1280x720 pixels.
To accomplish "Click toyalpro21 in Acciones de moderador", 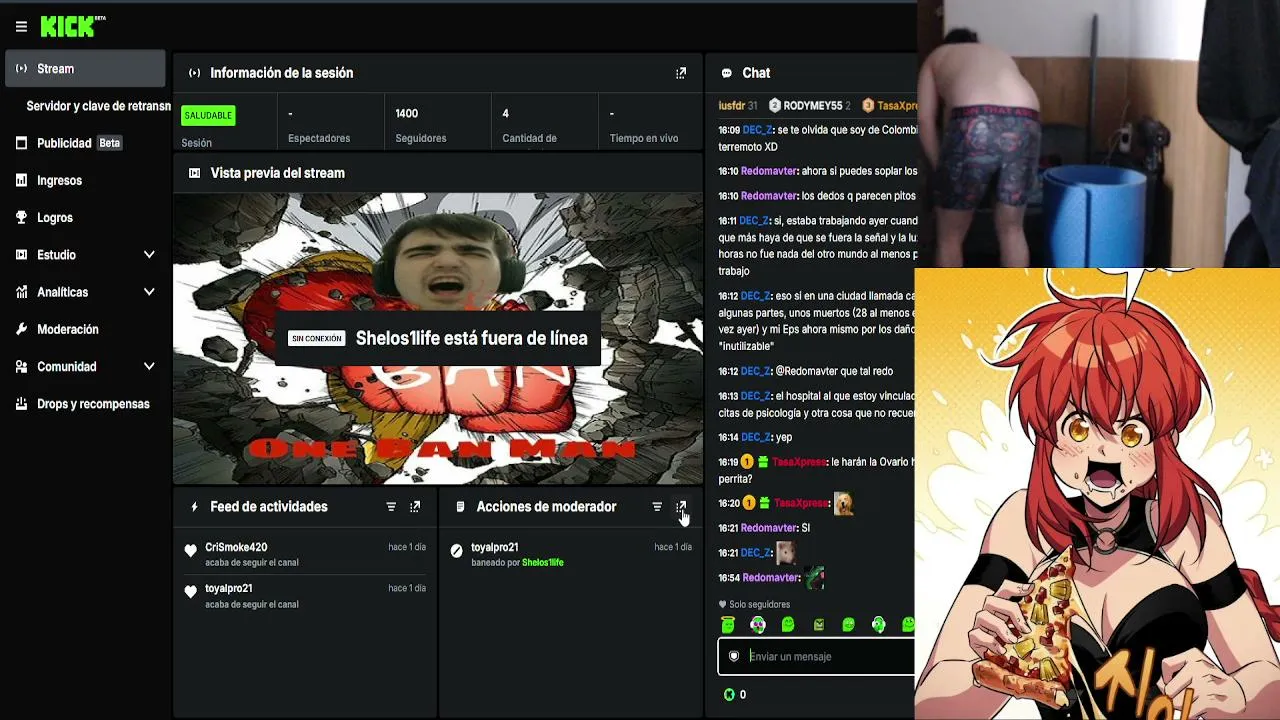I will pos(495,547).
